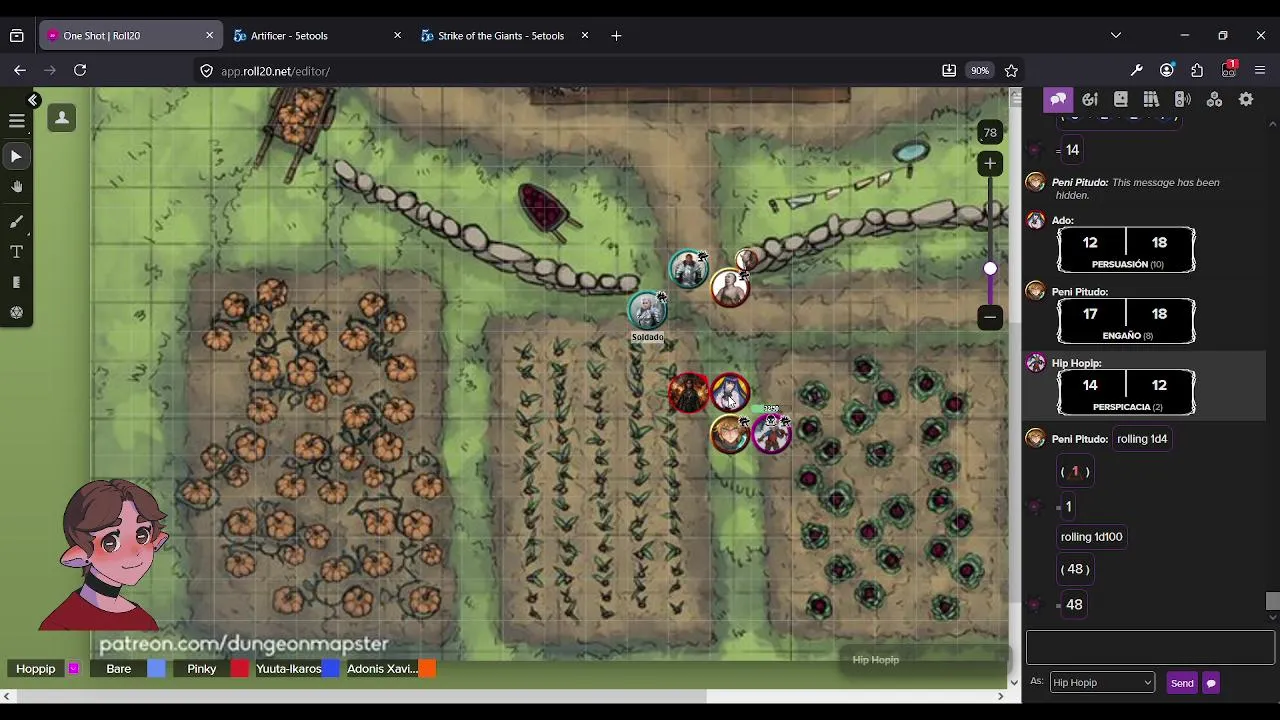This screenshot has width=1280, height=720.
Task: Click the rolling 1d4 formula text
Action: tap(1142, 439)
